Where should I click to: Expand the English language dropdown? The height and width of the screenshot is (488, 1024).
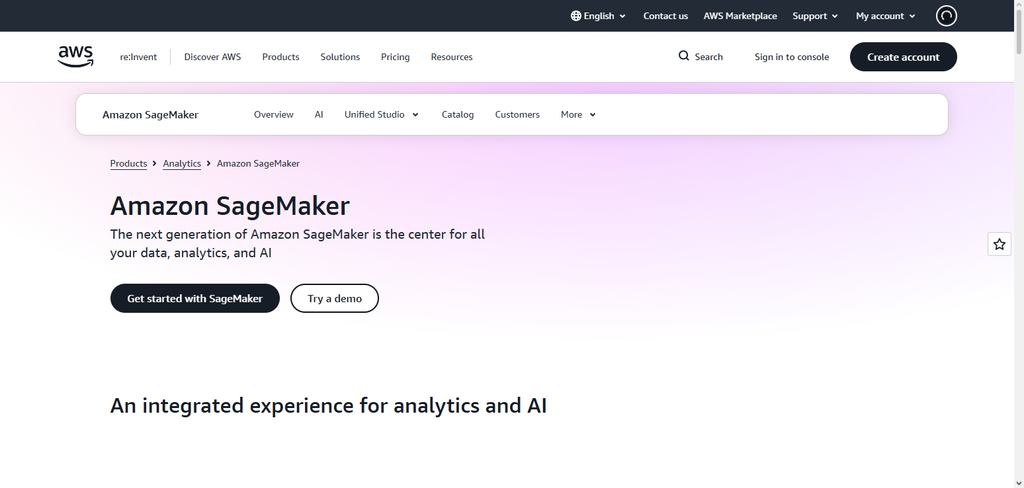[x=598, y=16]
